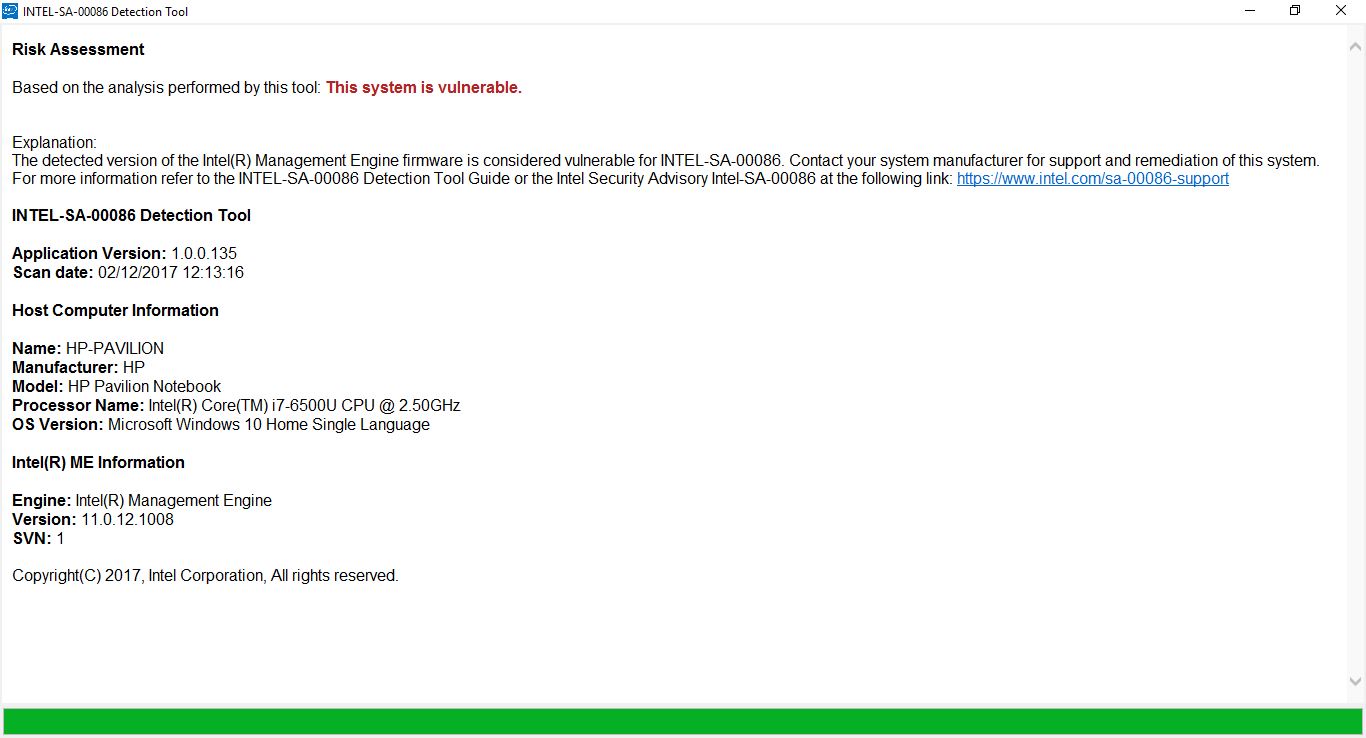Image resolution: width=1366 pixels, height=738 pixels.
Task: Click the OS Version line
Action: click(x=220, y=425)
